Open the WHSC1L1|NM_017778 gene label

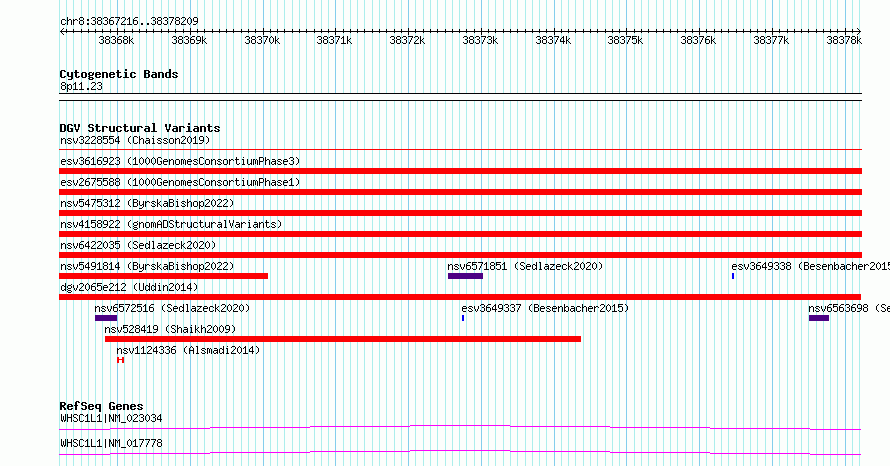(x=111, y=443)
